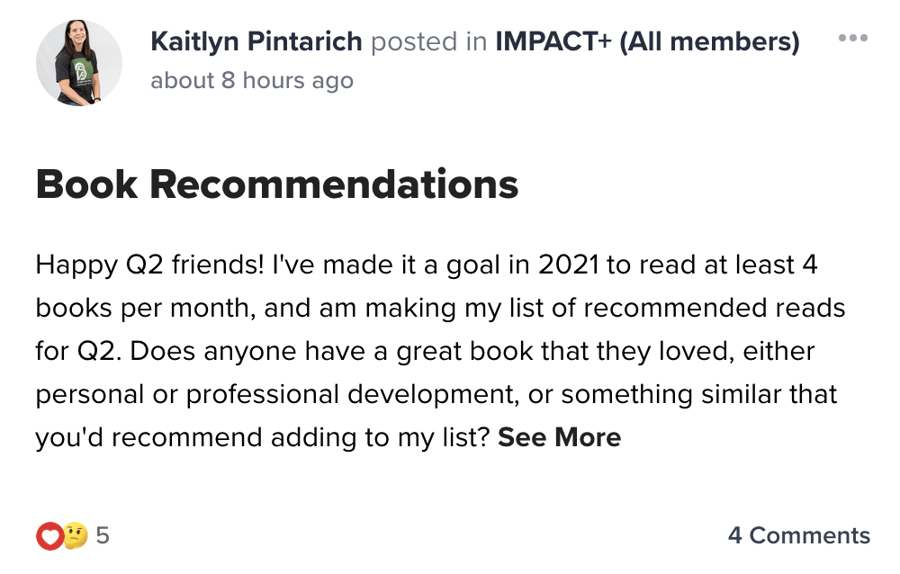Click the last post line starting "you'd recommend"
Viewport: 900px width, 574px height.
click(x=262, y=438)
